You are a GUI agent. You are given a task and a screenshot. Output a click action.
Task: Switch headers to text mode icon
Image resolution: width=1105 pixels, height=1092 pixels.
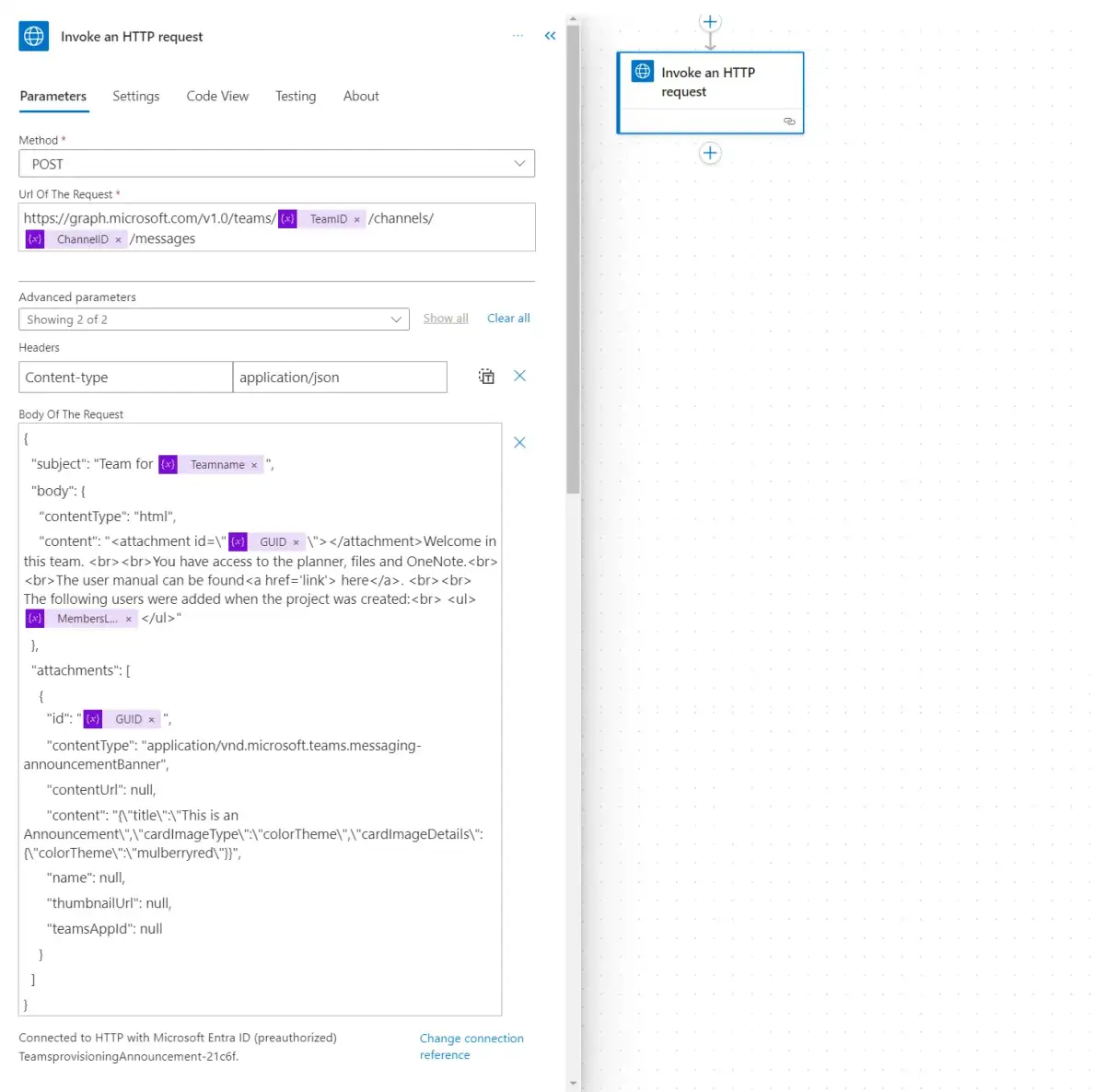(486, 376)
